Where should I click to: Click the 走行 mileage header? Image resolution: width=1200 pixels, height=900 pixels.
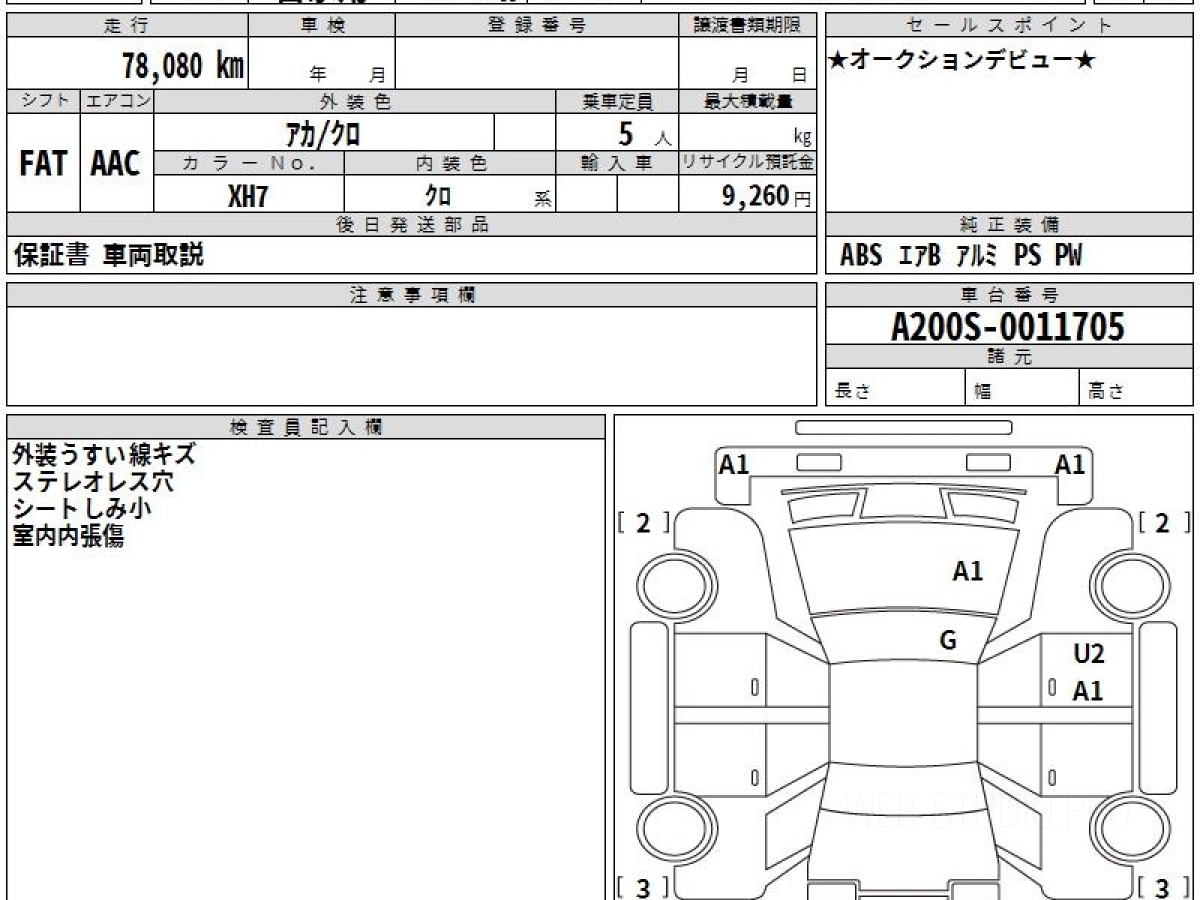point(126,26)
